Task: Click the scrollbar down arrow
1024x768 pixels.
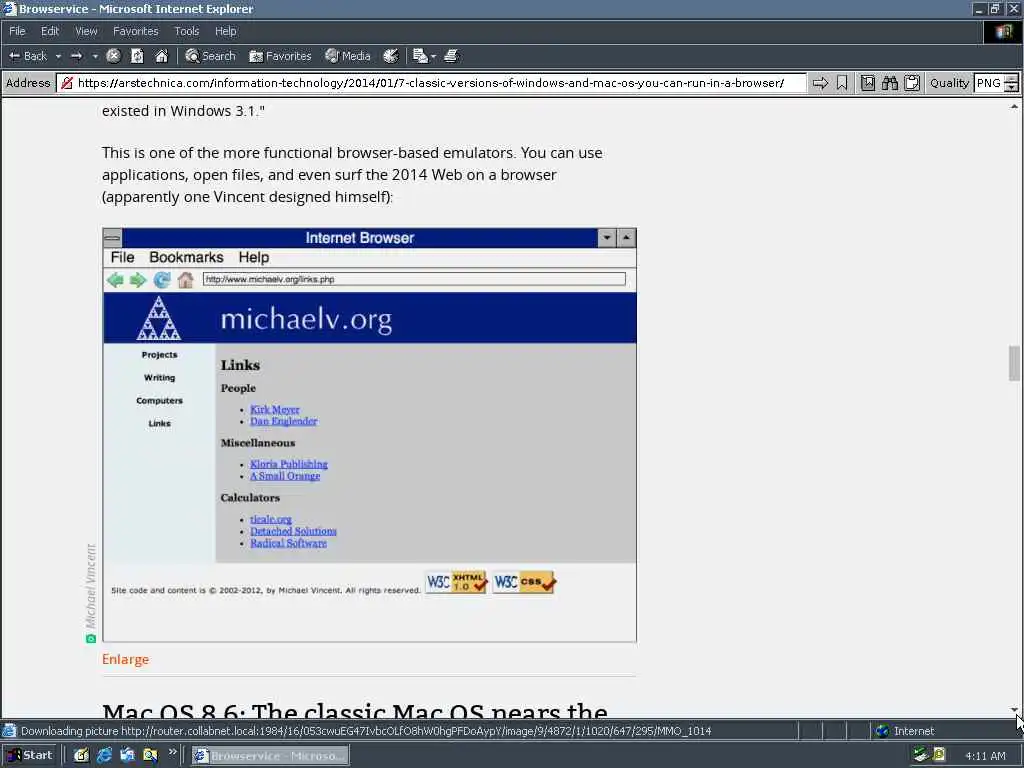Action: click(x=1014, y=710)
